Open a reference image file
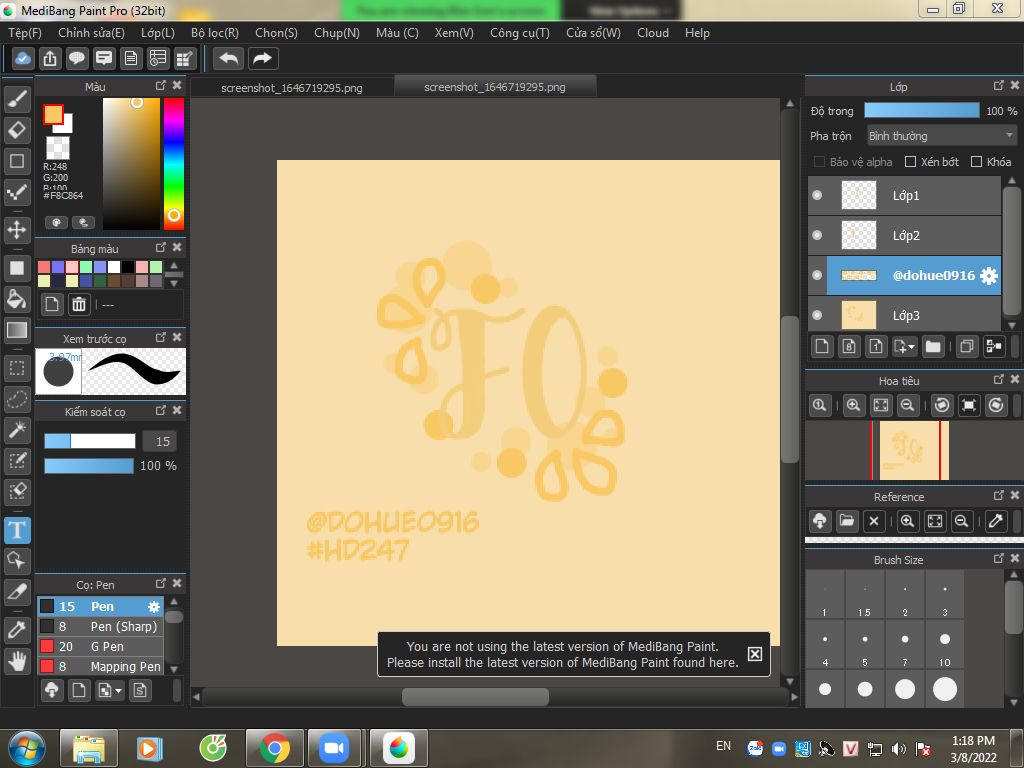This screenshot has width=1024, height=768. pyautogui.click(x=846, y=521)
